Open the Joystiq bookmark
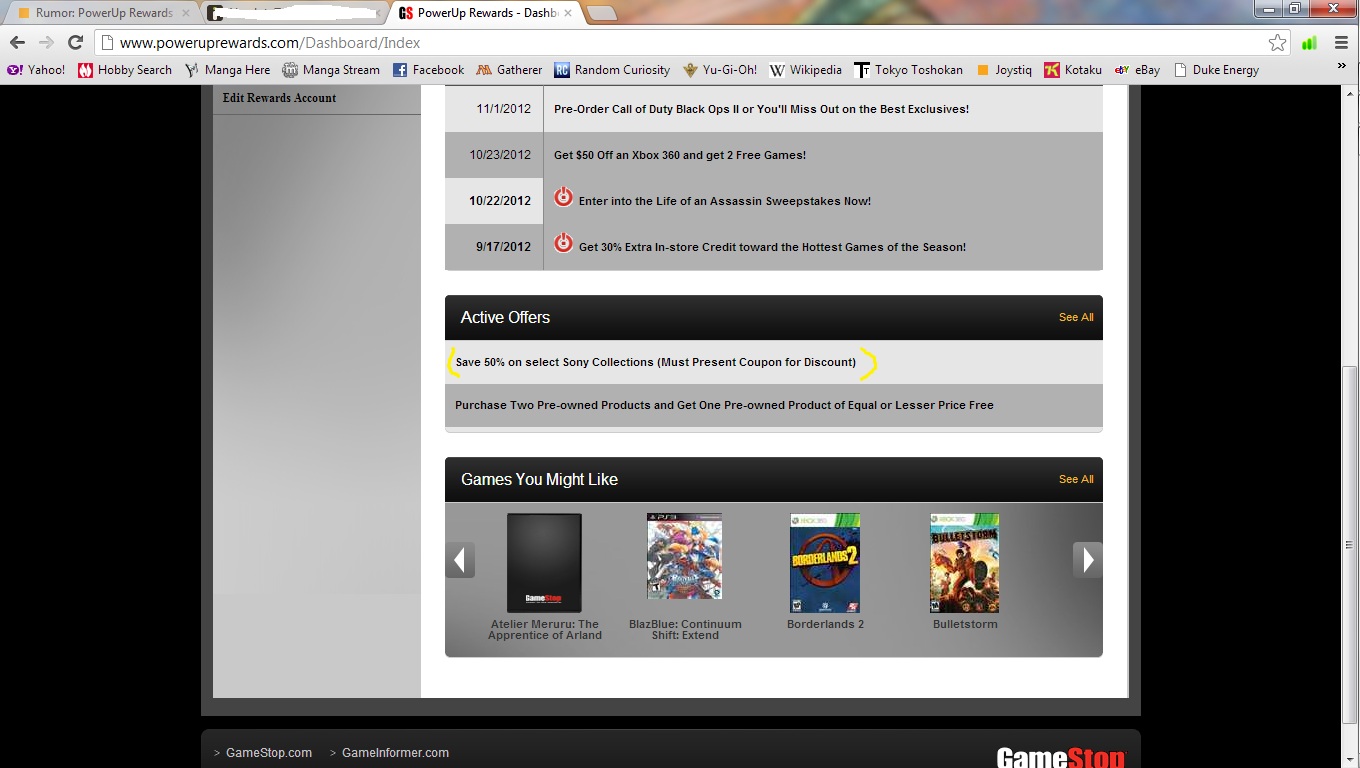 [1004, 70]
